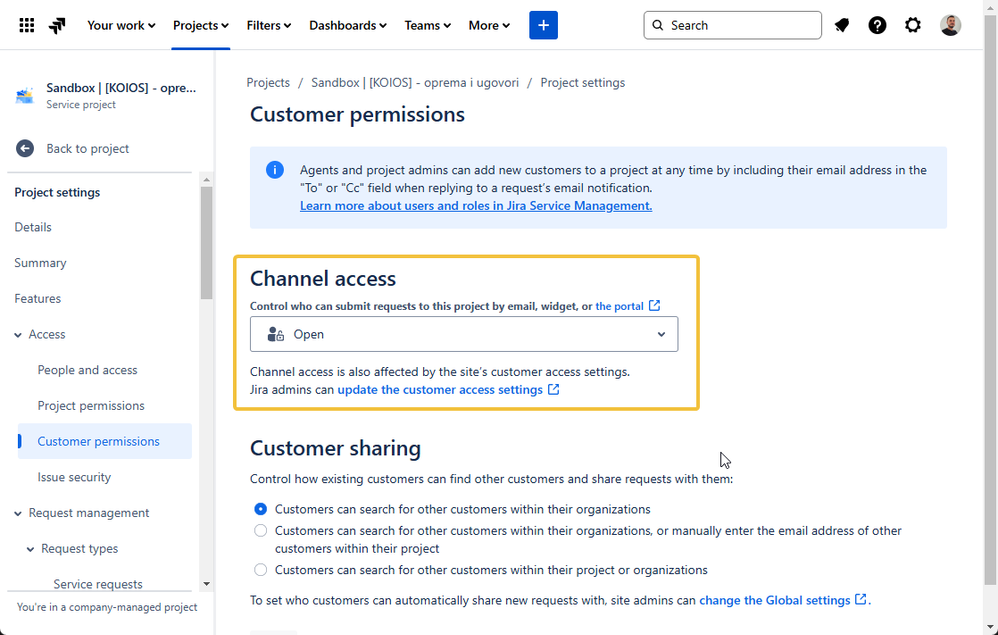This screenshot has height=635, width=998.
Task: Click Project settings breadcrumb link
Action: pyautogui.click(x=582, y=83)
